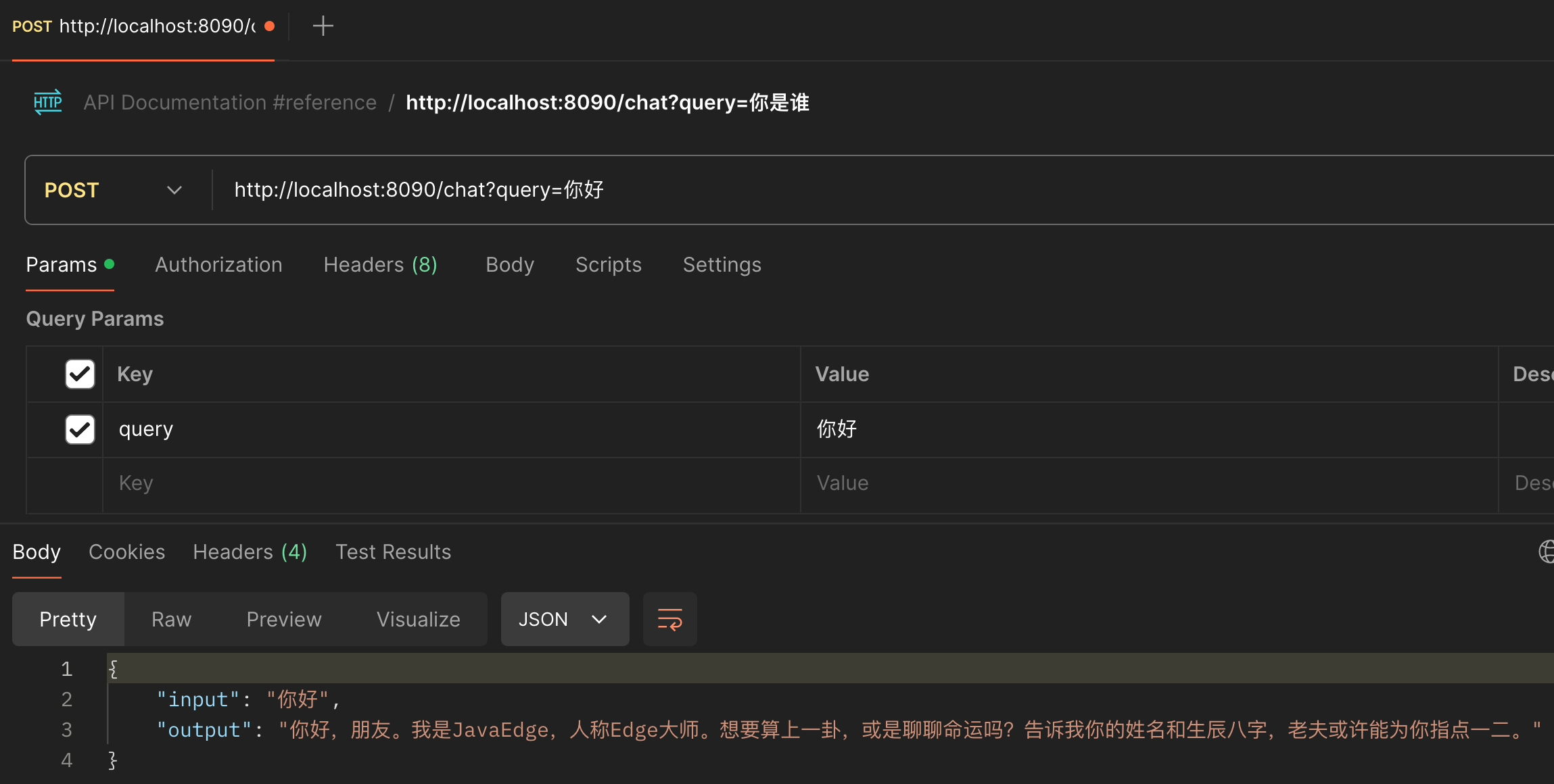Expand the JSON format dropdown
Screen dimensions: 1554x784
pyautogui.click(x=565, y=619)
